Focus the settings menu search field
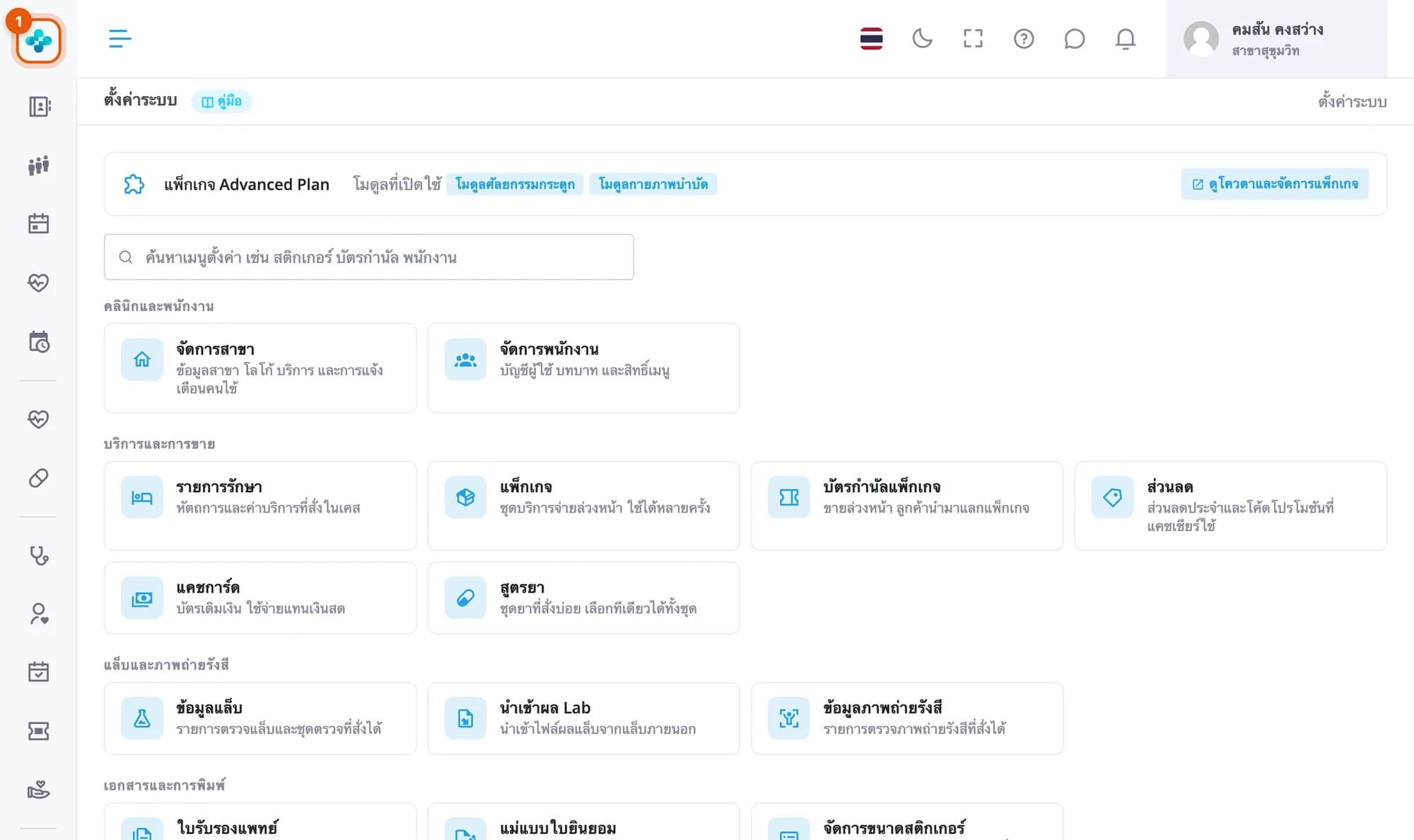The height and width of the screenshot is (840, 1414). (368, 257)
